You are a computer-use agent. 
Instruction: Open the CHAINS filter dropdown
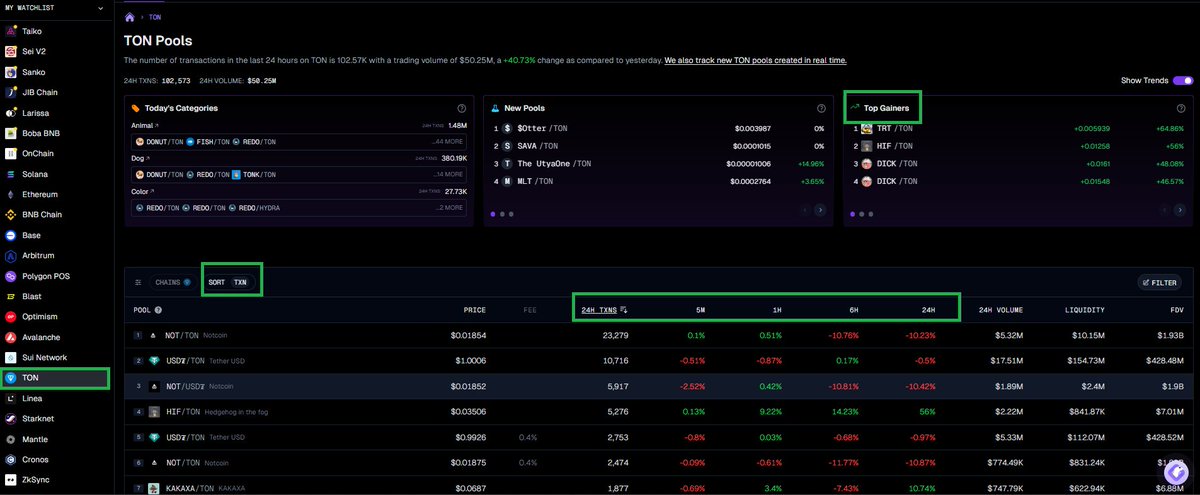[172, 282]
